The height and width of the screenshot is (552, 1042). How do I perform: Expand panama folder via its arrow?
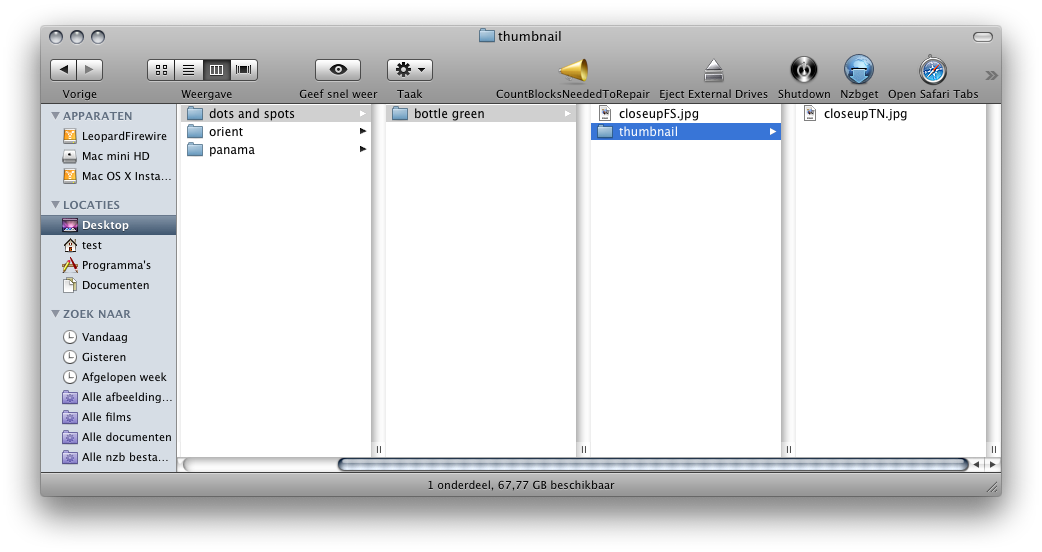pos(363,149)
